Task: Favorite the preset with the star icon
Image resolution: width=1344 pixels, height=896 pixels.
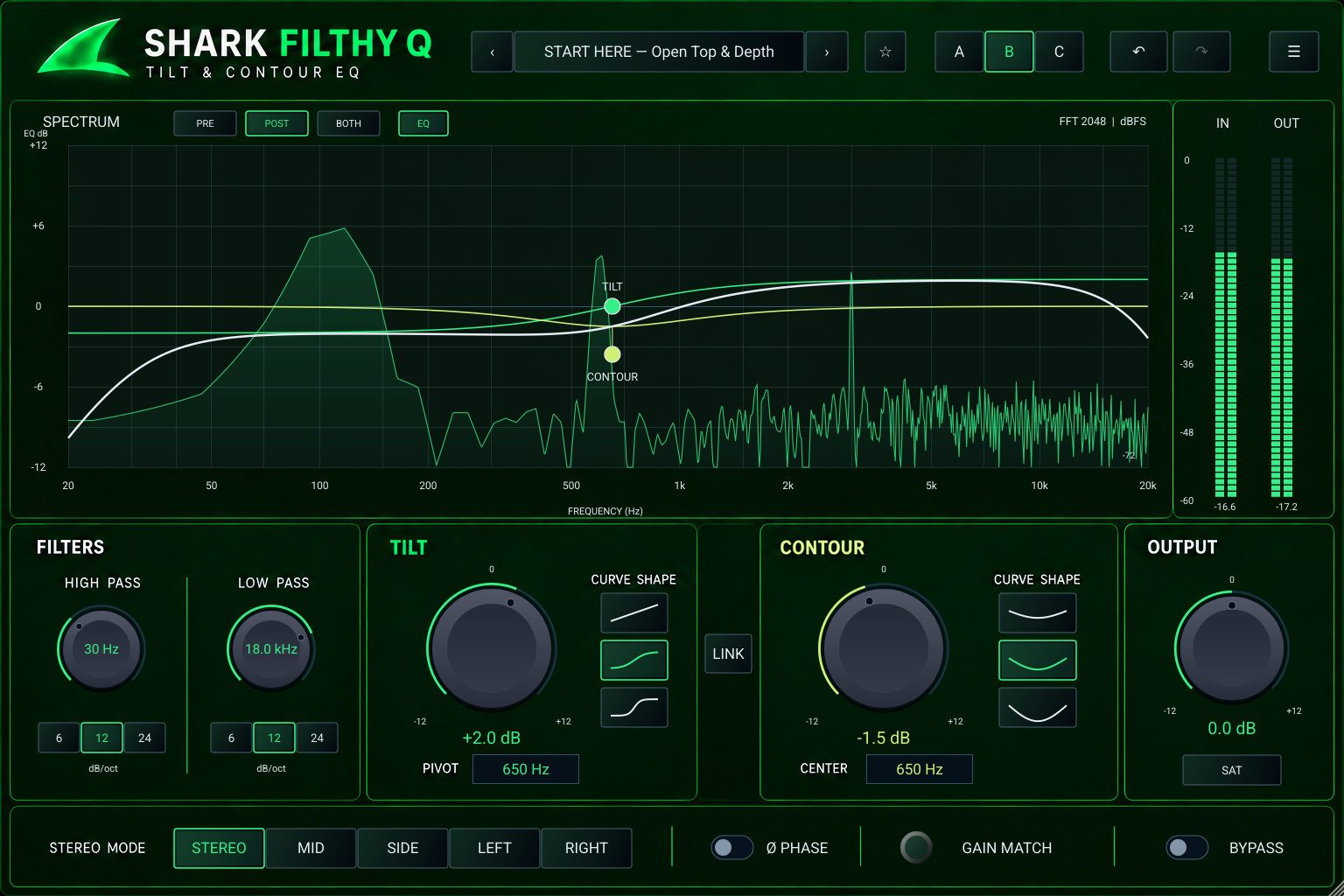Action: pos(885,52)
